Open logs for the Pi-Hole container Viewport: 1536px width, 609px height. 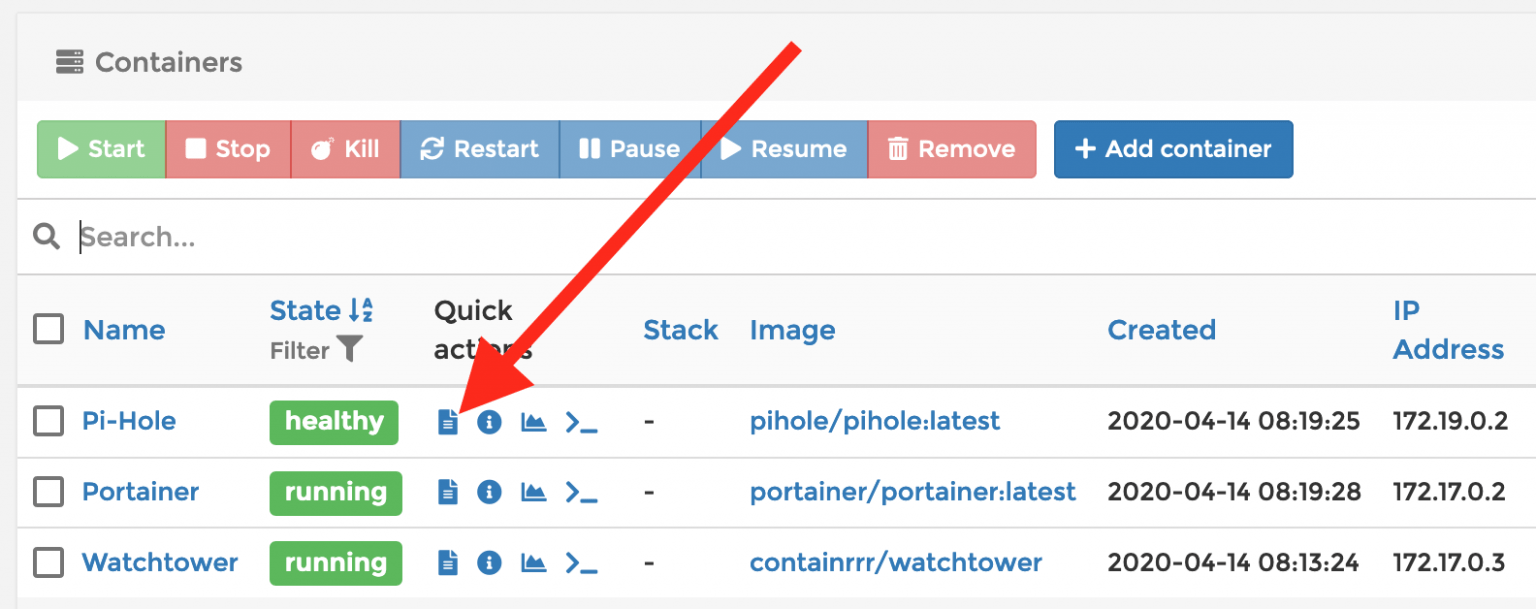pyautogui.click(x=447, y=422)
